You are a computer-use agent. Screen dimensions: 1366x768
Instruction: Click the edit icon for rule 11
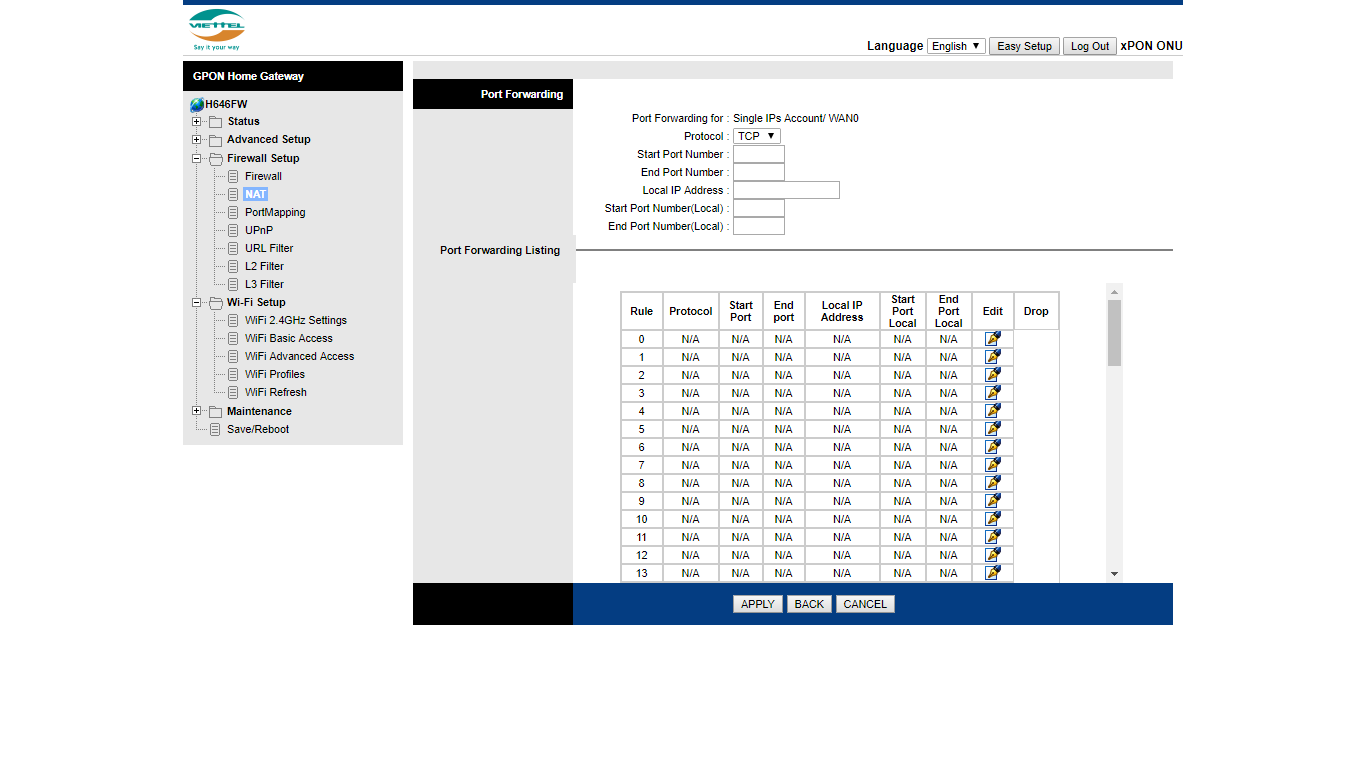point(992,537)
